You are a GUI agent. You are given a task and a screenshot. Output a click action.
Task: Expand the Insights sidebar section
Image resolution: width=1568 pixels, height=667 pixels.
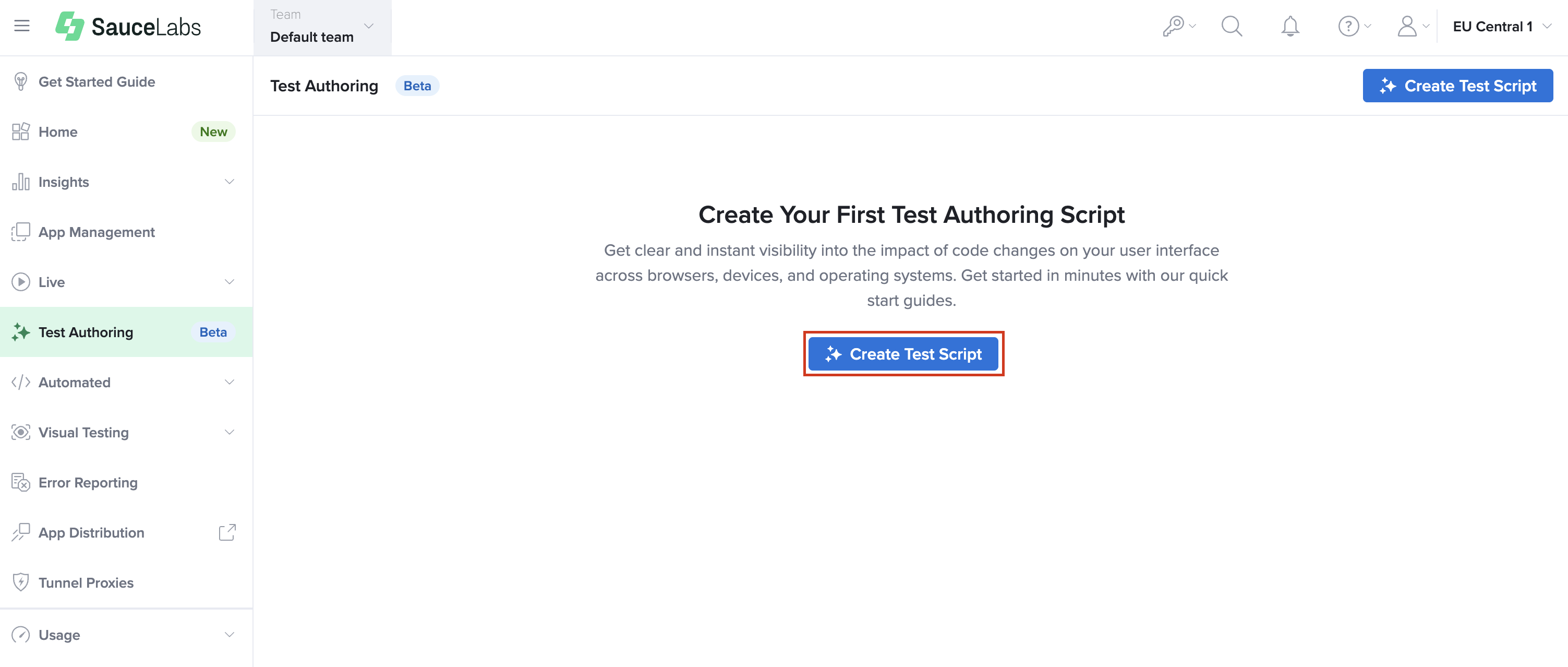point(230,182)
